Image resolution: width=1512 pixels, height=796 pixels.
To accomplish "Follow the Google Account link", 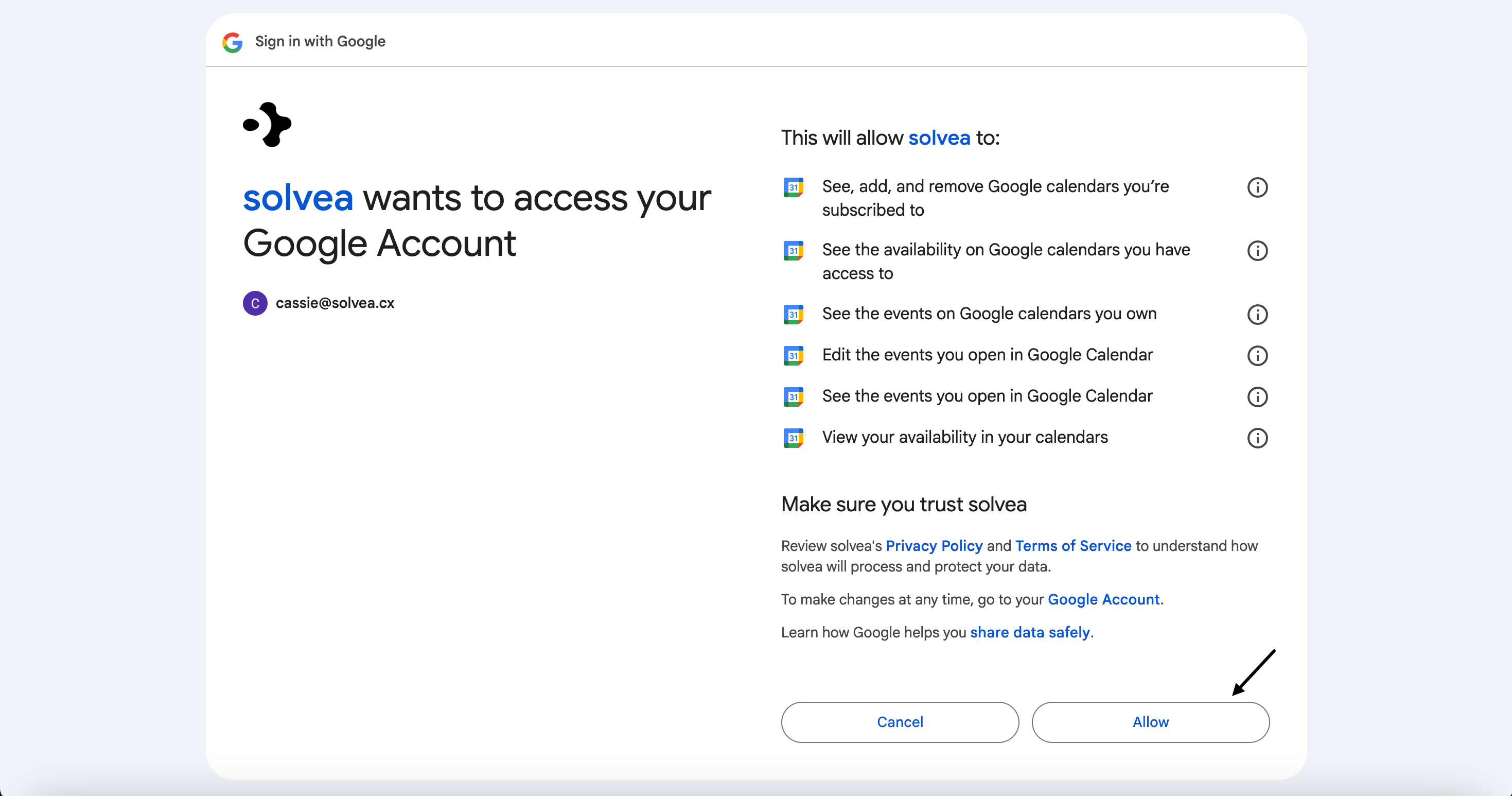I will point(1103,599).
